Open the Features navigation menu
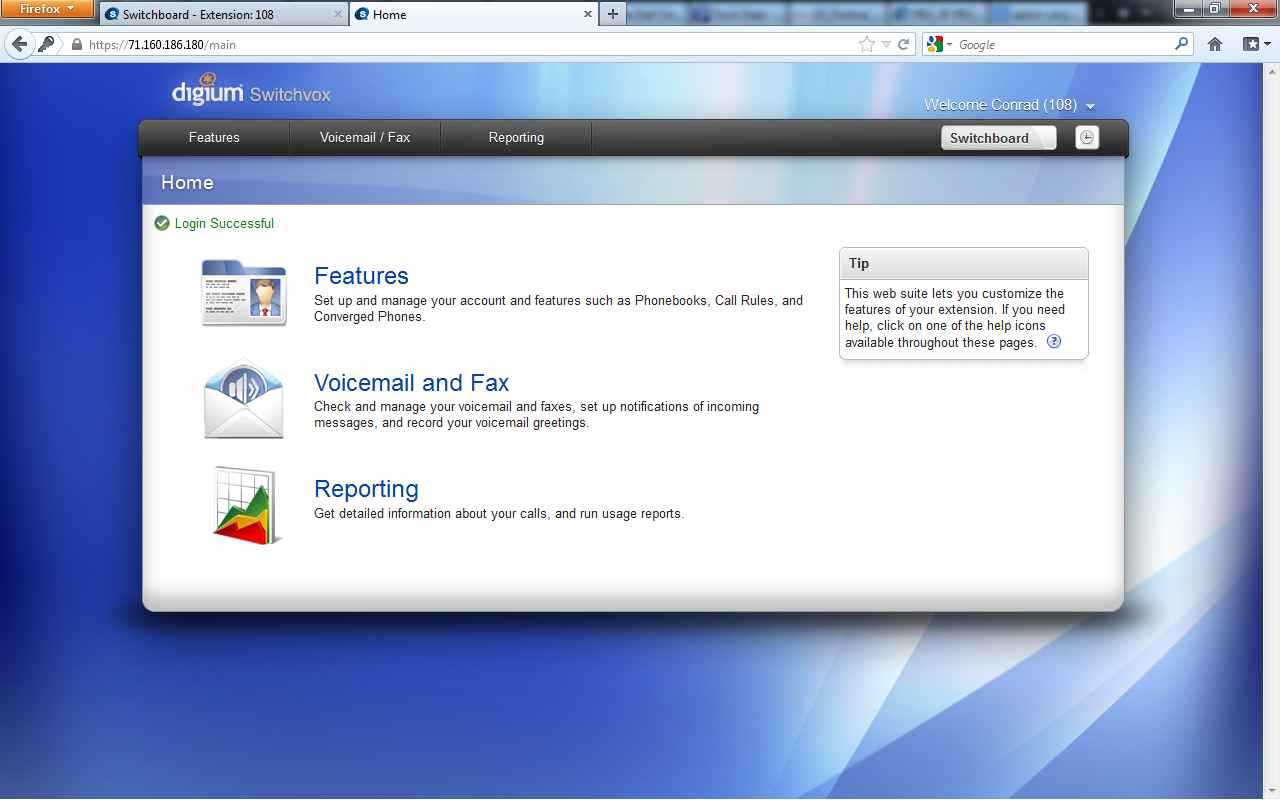1280x800 pixels. (214, 138)
